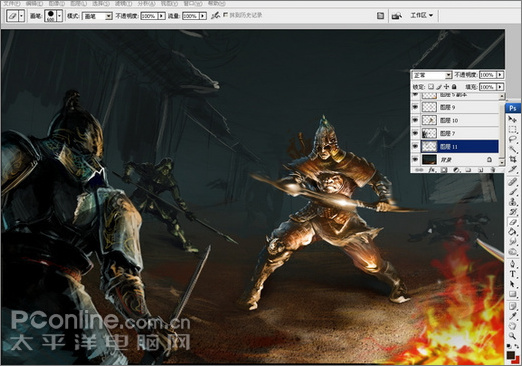Select the Crop tool
Screen dimensions: 522x366
[512, 160]
